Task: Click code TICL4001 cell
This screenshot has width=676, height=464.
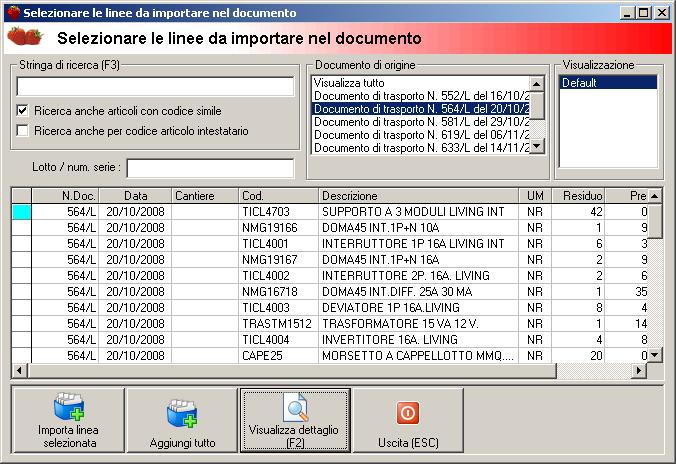Action: point(279,244)
